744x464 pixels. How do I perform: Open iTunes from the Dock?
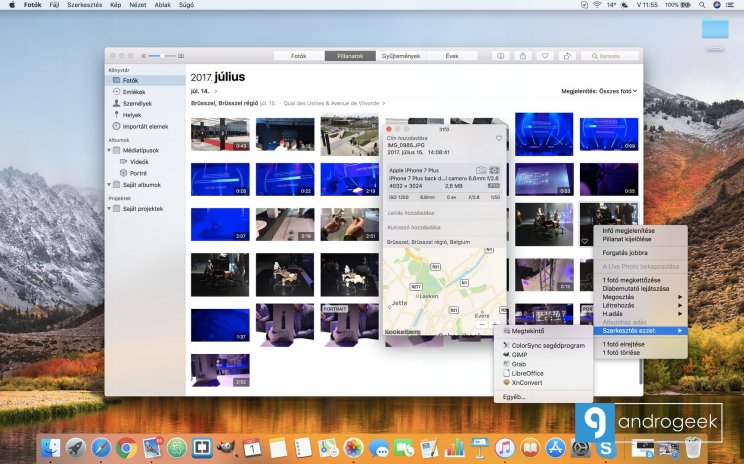[x=504, y=447]
